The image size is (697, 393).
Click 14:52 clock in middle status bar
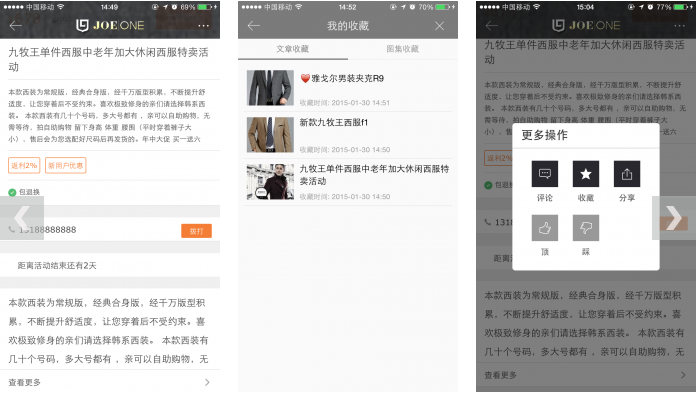tap(348, 7)
